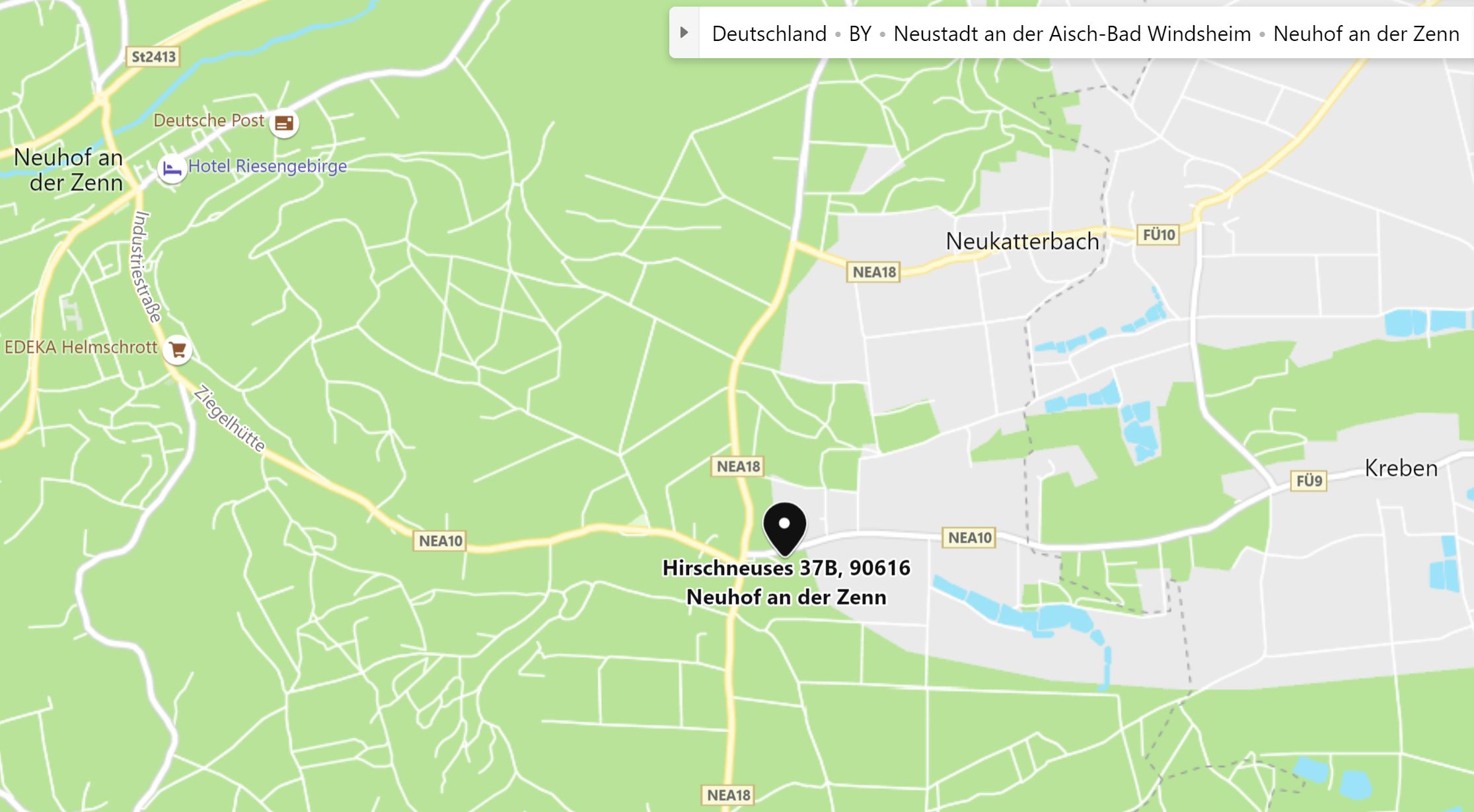Image resolution: width=1474 pixels, height=812 pixels.
Task: Click the Kreben place label
Action: coord(1401,468)
